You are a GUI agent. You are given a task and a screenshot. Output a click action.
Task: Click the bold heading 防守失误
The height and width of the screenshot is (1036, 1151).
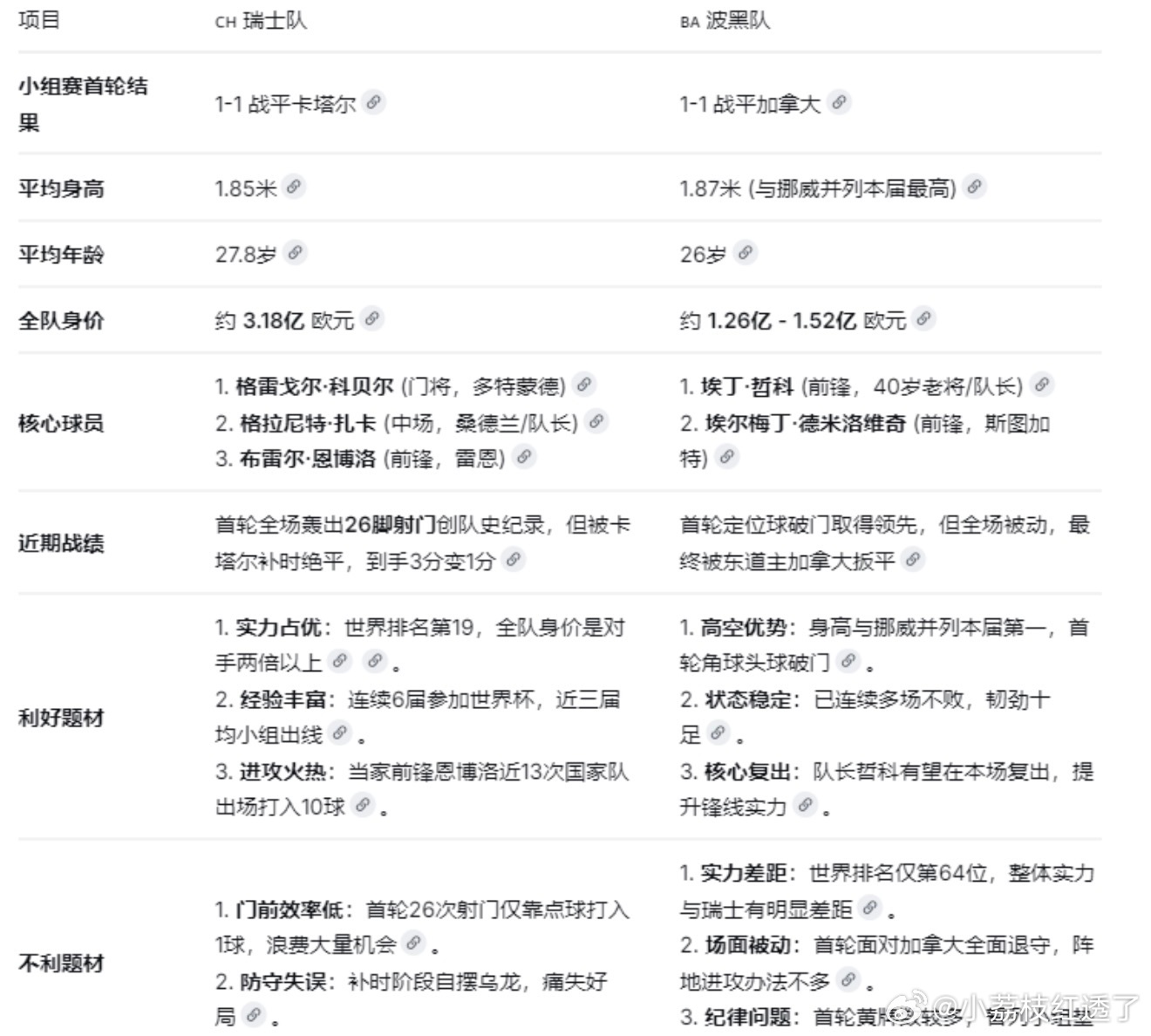coord(283,982)
